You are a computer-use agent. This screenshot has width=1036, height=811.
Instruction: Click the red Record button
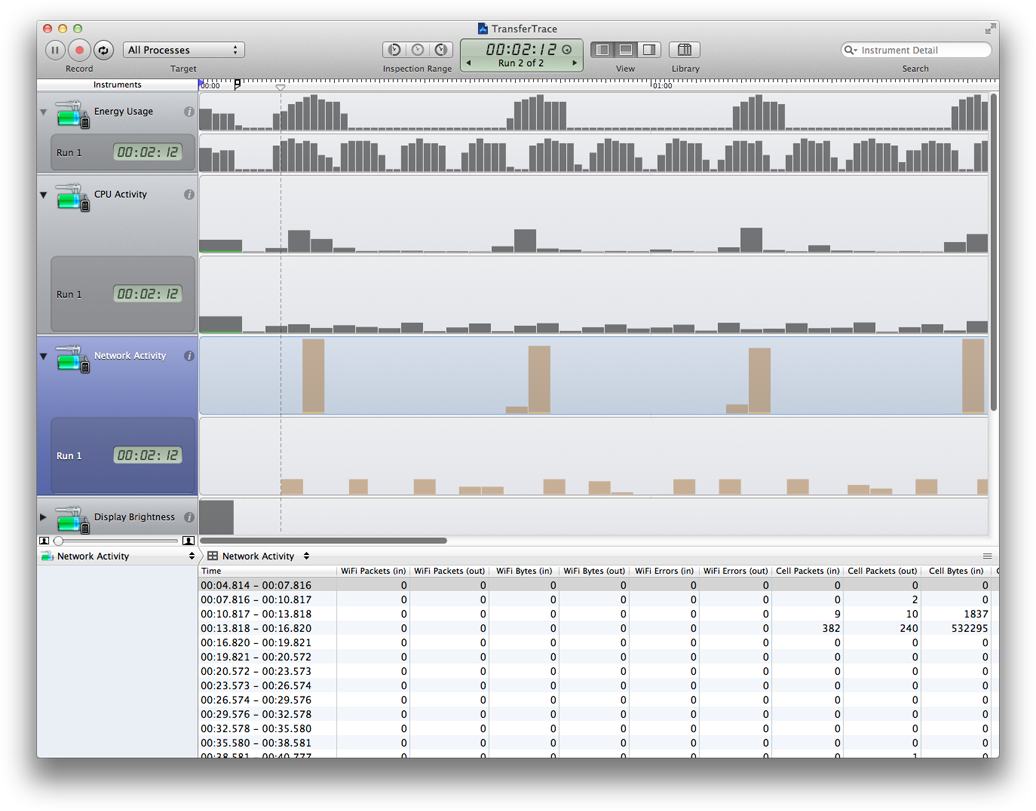point(79,50)
